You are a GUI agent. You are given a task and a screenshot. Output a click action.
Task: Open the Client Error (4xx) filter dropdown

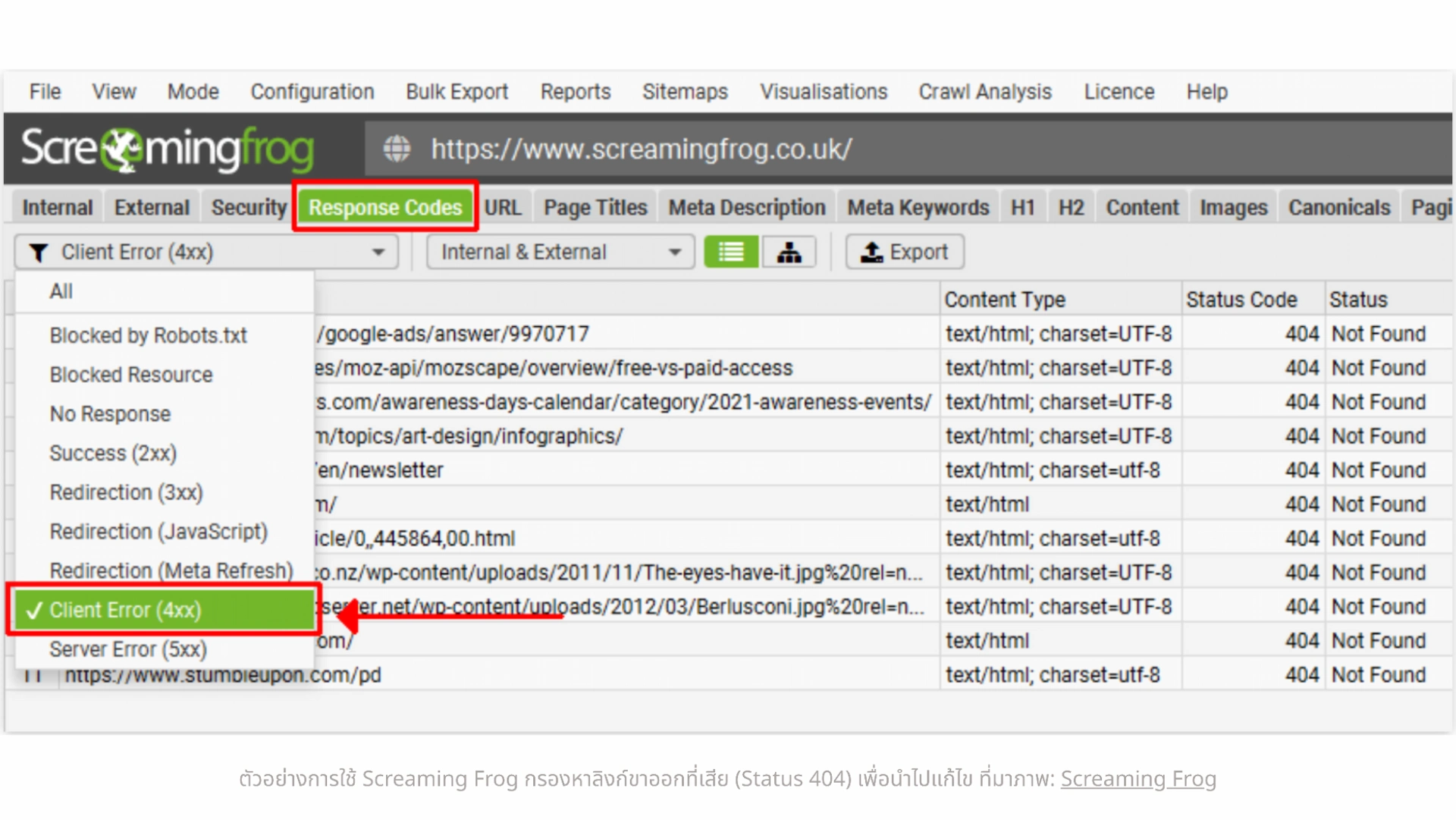tap(206, 252)
